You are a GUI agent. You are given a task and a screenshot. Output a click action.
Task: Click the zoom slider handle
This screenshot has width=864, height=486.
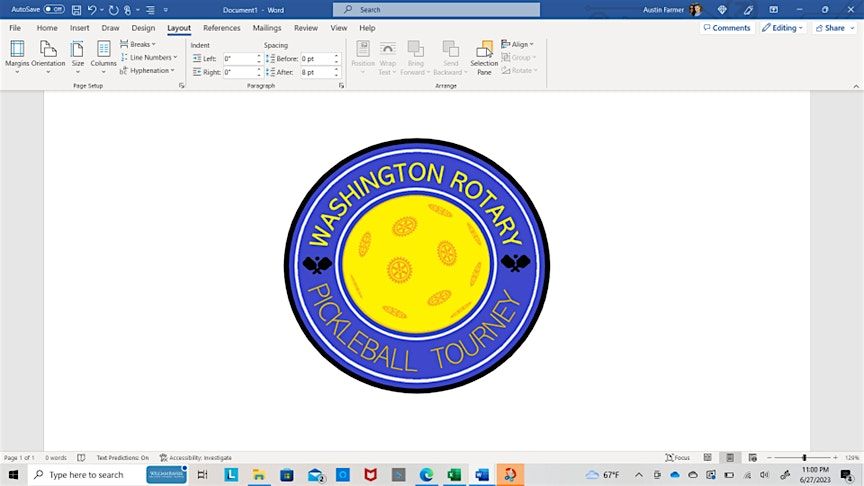click(804, 457)
